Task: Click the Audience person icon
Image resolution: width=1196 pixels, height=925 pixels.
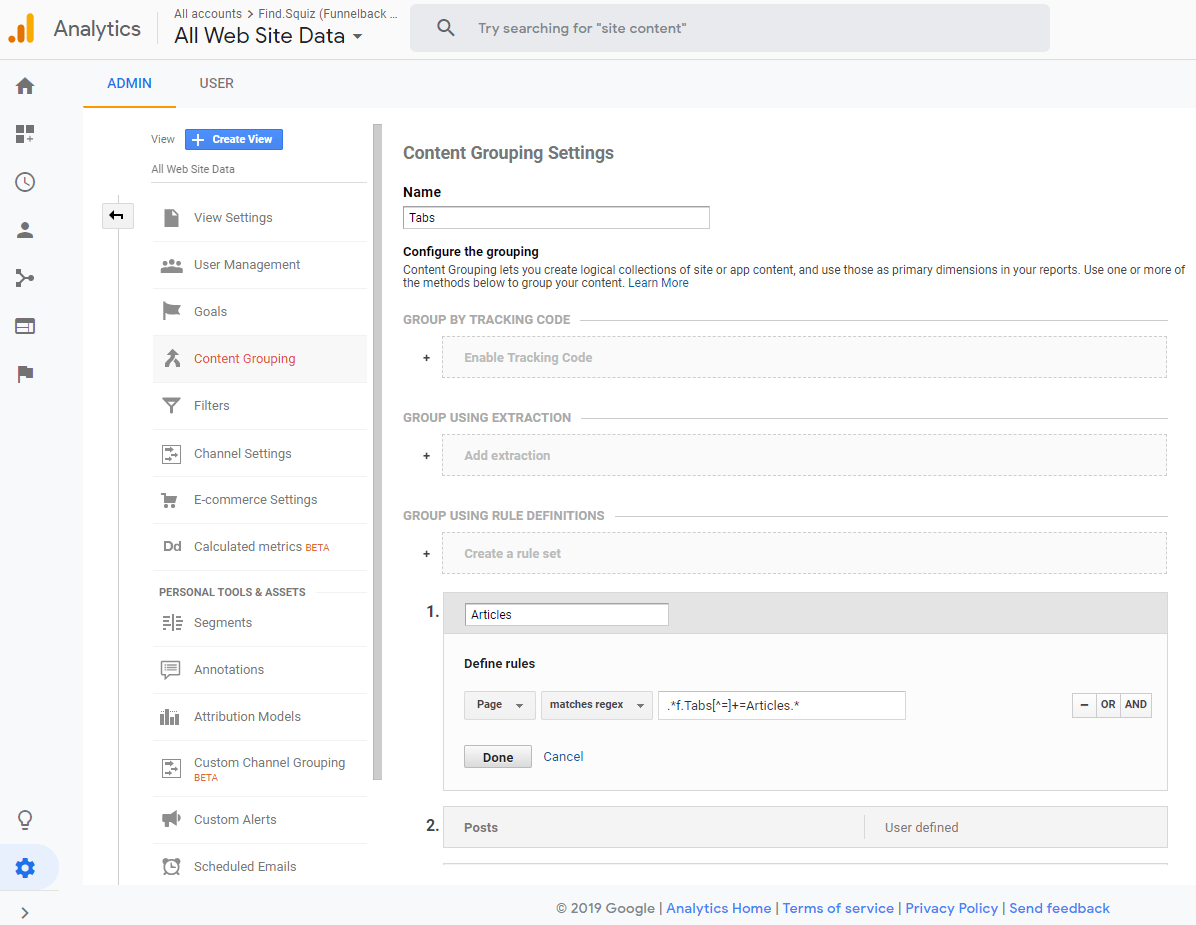Action: 25,230
